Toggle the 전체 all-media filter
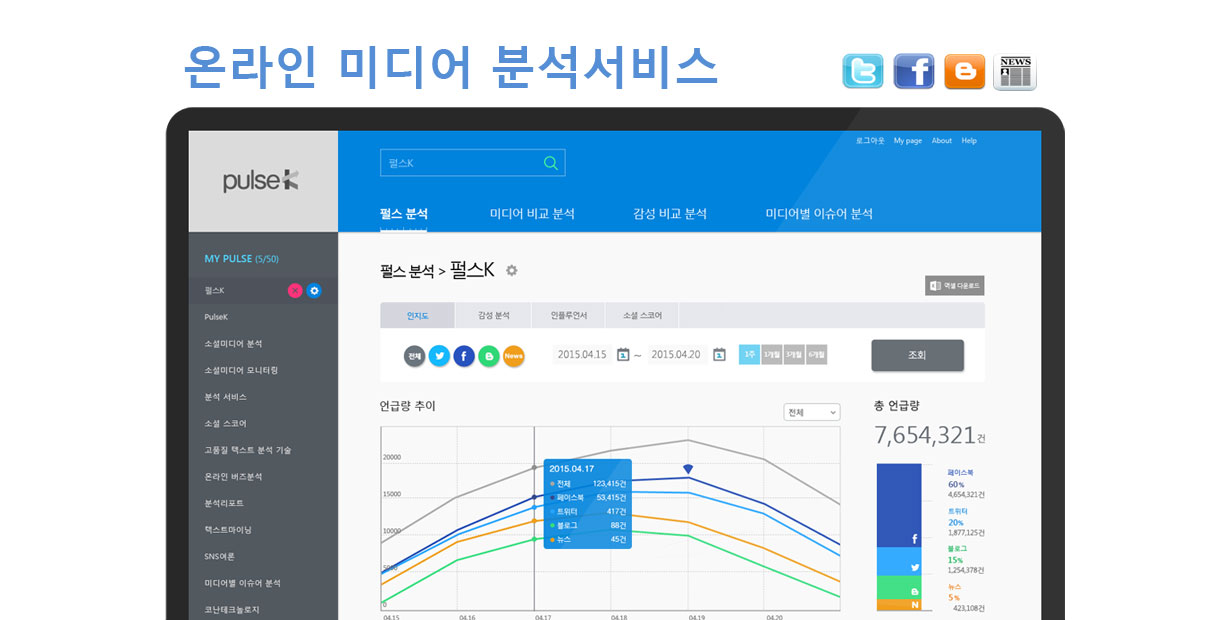1230x620 pixels. [x=414, y=356]
